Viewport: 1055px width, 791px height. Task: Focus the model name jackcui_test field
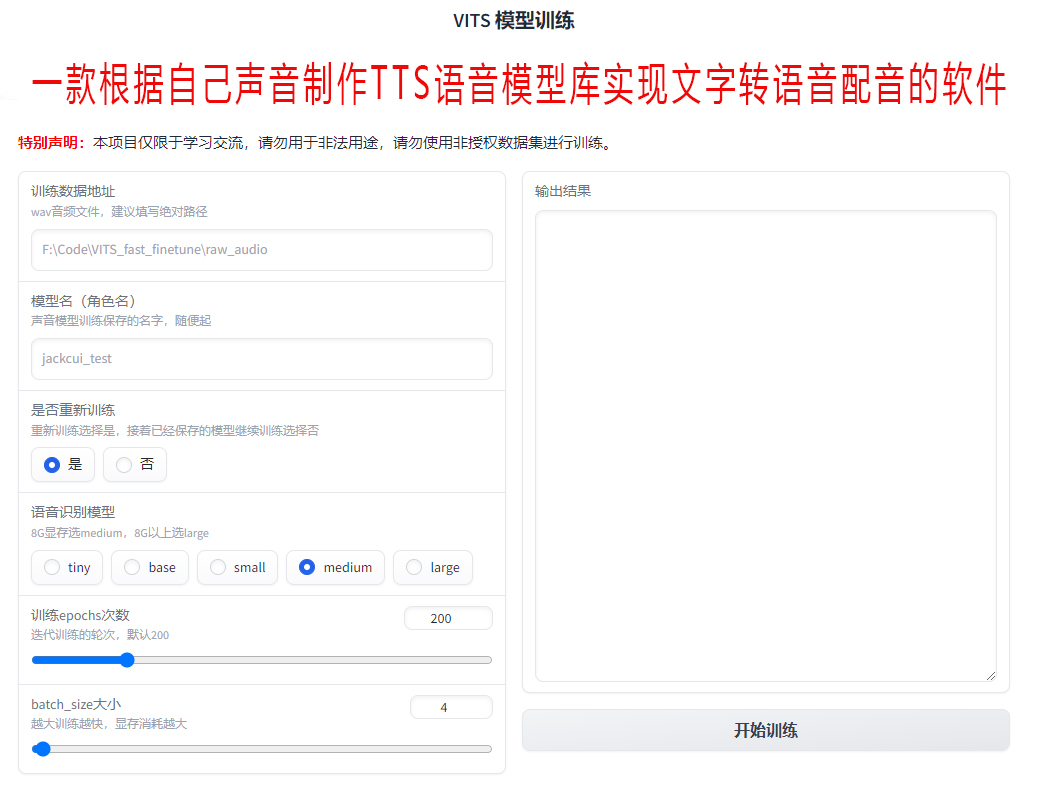262,359
